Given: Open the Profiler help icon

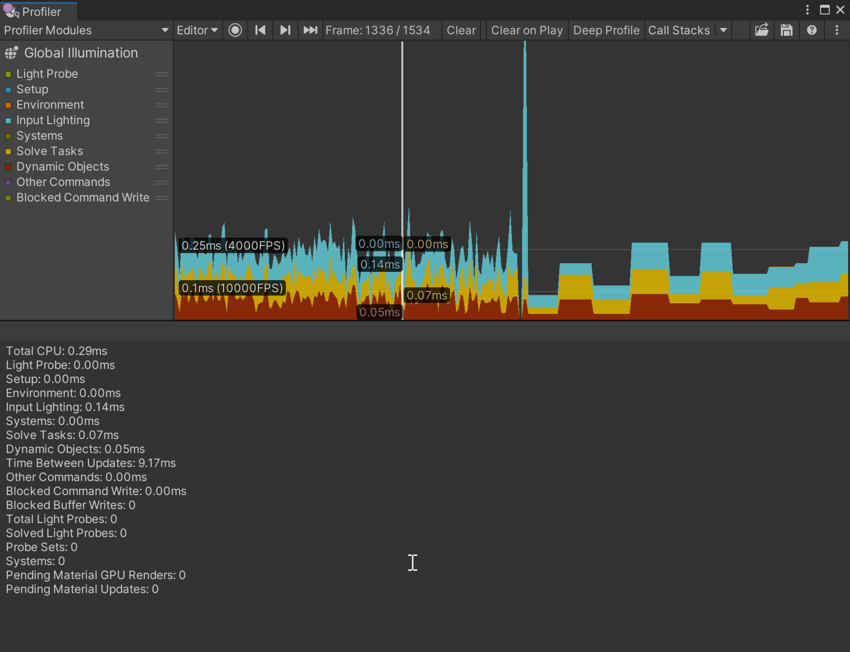Looking at the screenshot, I should click(811, 30).
